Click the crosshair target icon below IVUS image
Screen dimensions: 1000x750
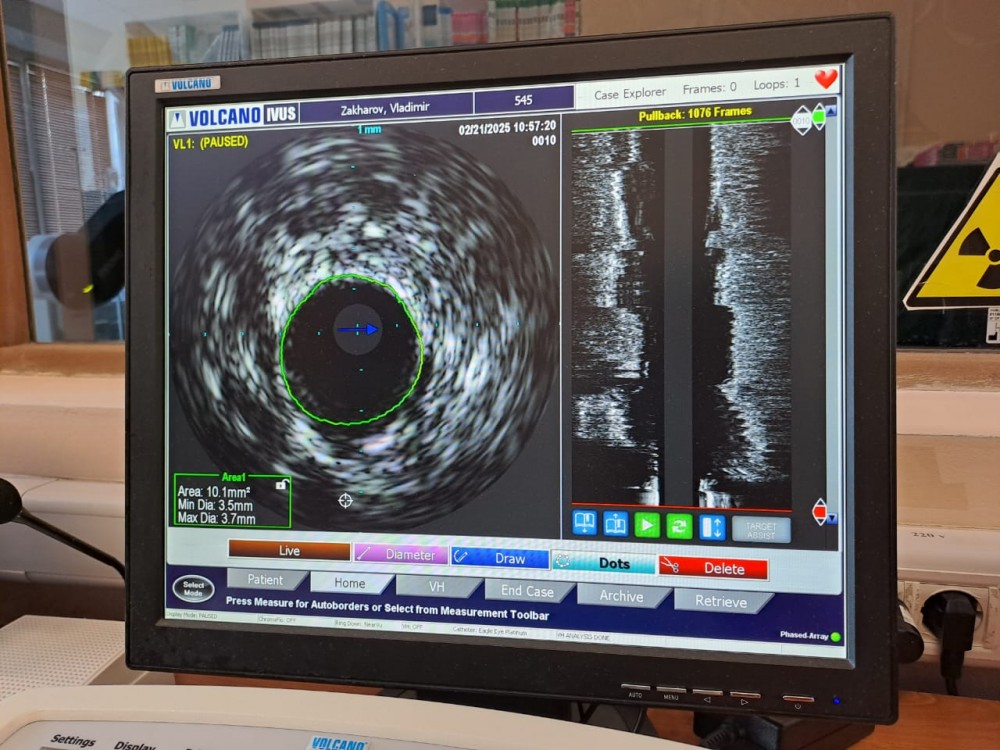pyautogui.click(x=345, y=501)
